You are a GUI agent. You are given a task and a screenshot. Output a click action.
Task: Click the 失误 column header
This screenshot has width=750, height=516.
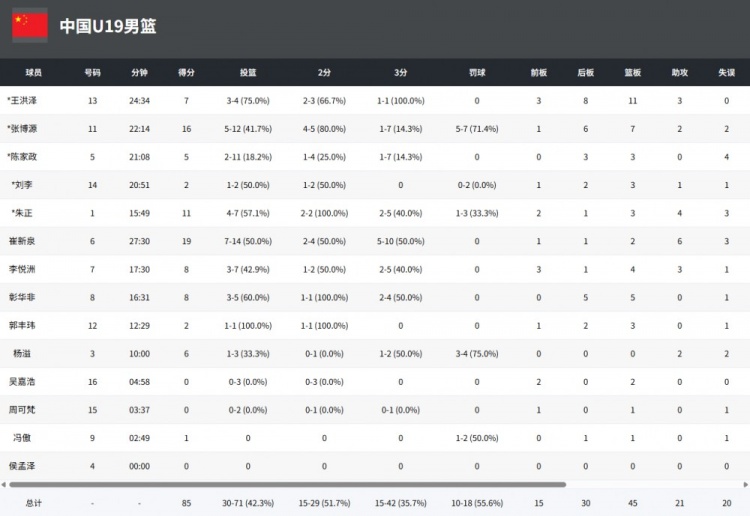(x=726, y=73)
